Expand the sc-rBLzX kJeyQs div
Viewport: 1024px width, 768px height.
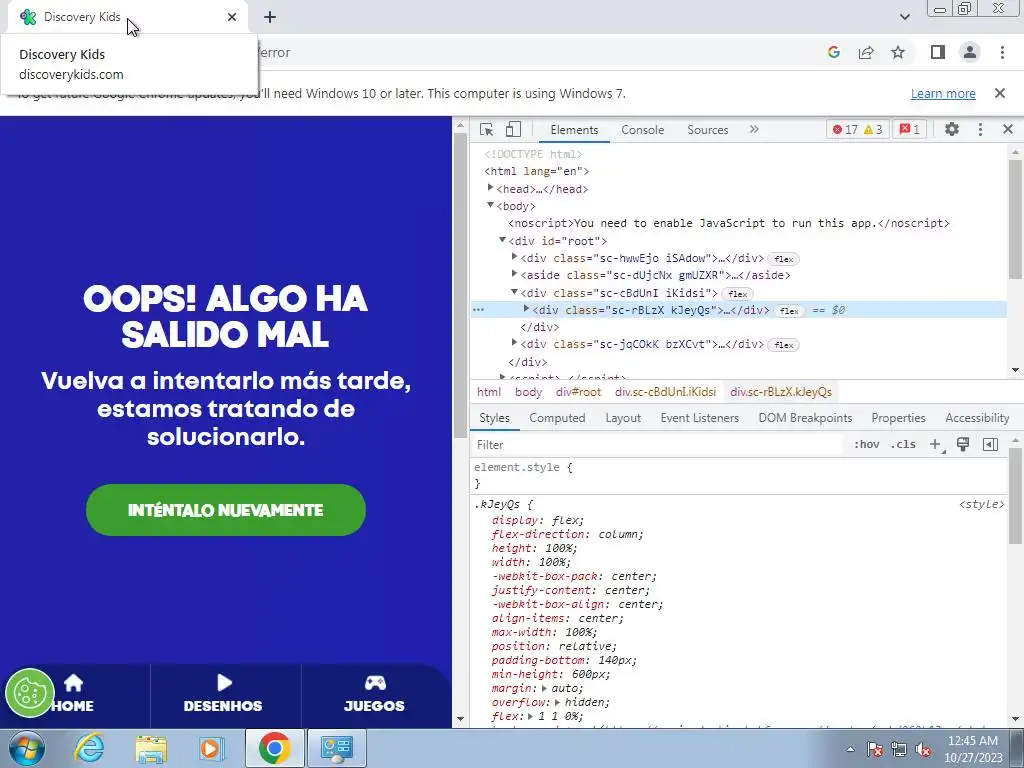coord(526,309)
